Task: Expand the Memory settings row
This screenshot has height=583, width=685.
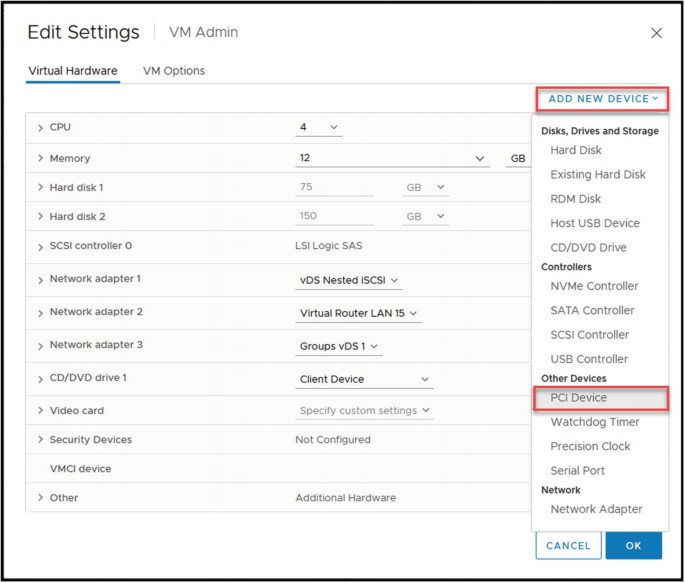Action: click(41, 159)
